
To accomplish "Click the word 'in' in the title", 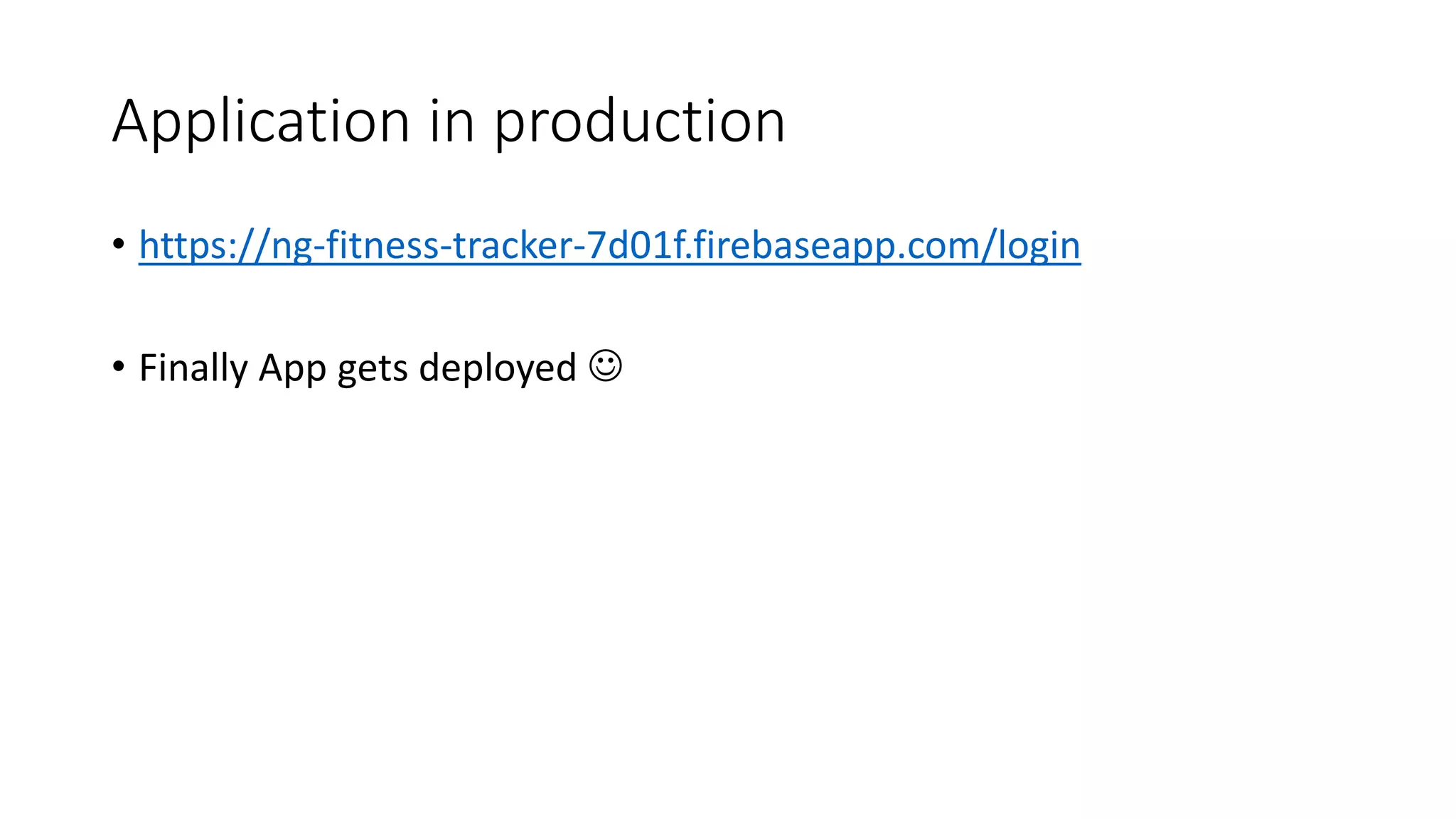I will 452,121.
